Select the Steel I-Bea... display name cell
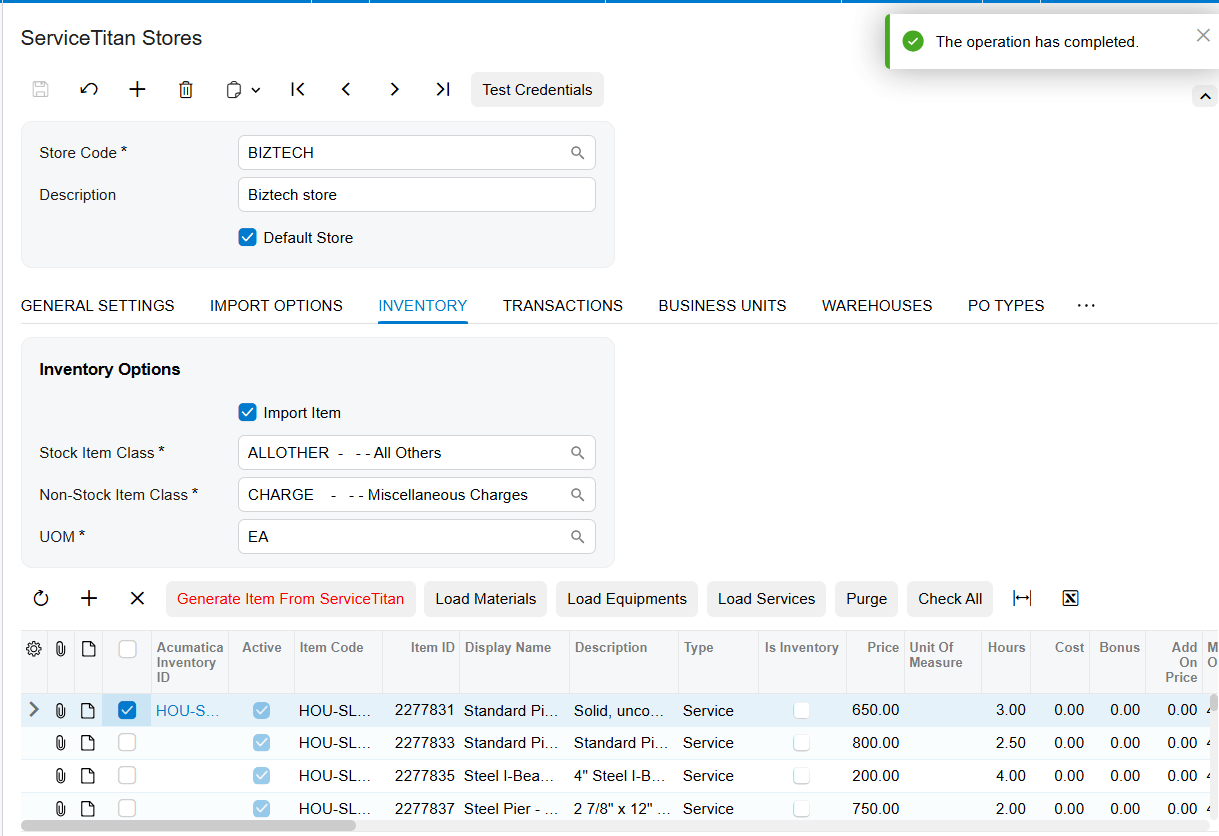1219x836 pixels. coord(514,776)
